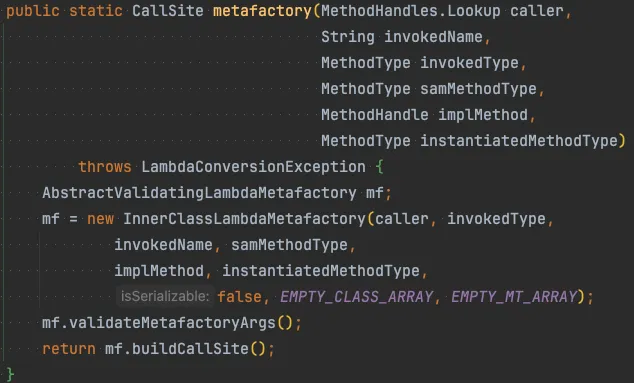Place caret on metafactory method name
This screenshot has height=383, width=634.
(262, 11)
